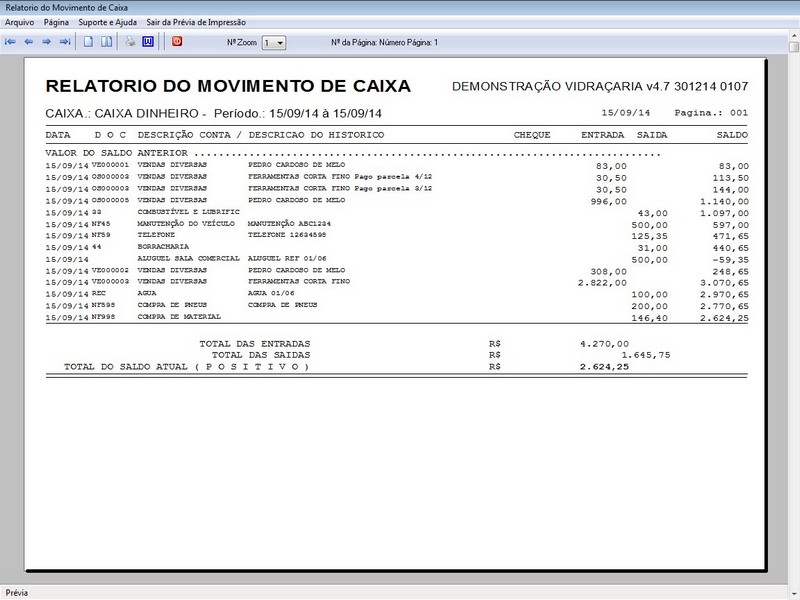Go to the first page of the report
This screenshot has height=600, width=800.
pos(11,42)
